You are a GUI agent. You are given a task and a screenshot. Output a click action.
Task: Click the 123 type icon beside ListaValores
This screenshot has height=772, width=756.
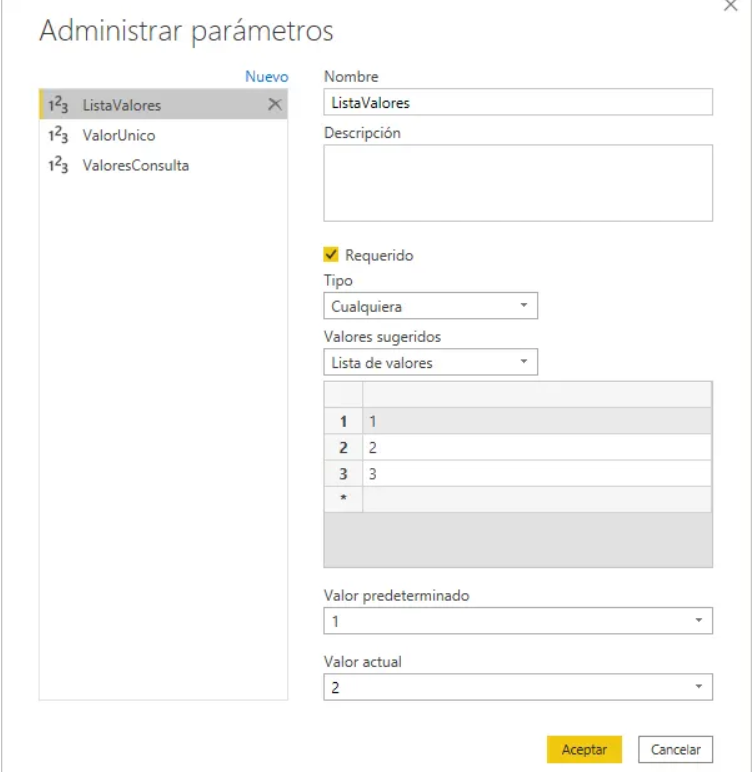59,105
